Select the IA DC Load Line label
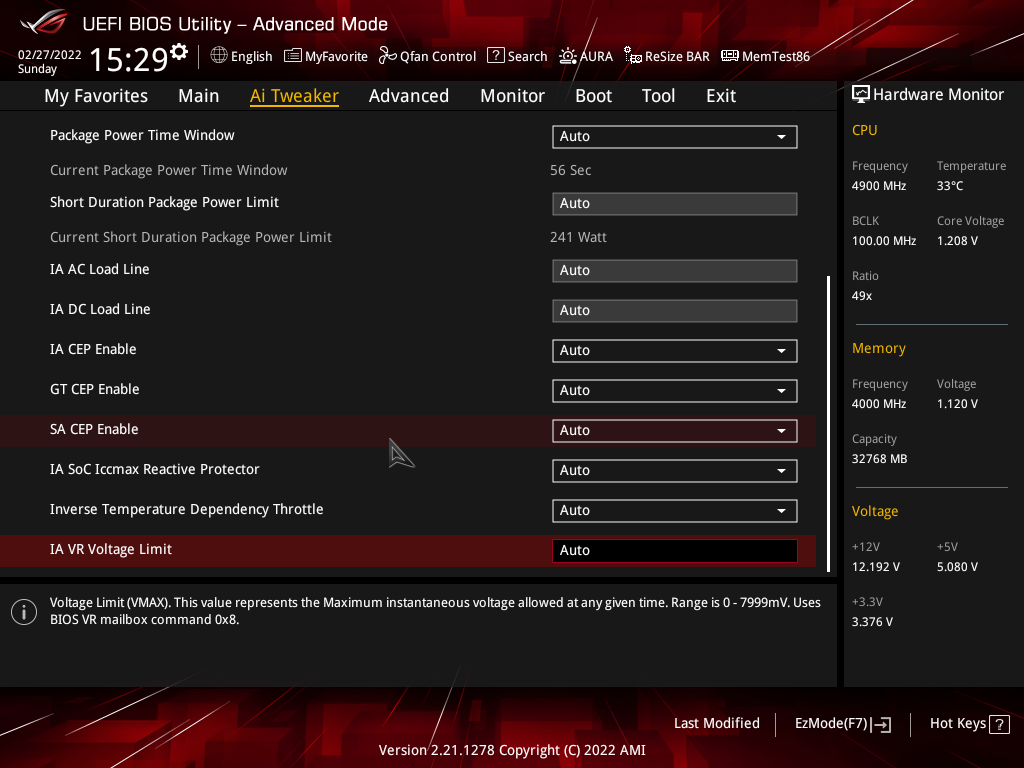 point(101,310)
